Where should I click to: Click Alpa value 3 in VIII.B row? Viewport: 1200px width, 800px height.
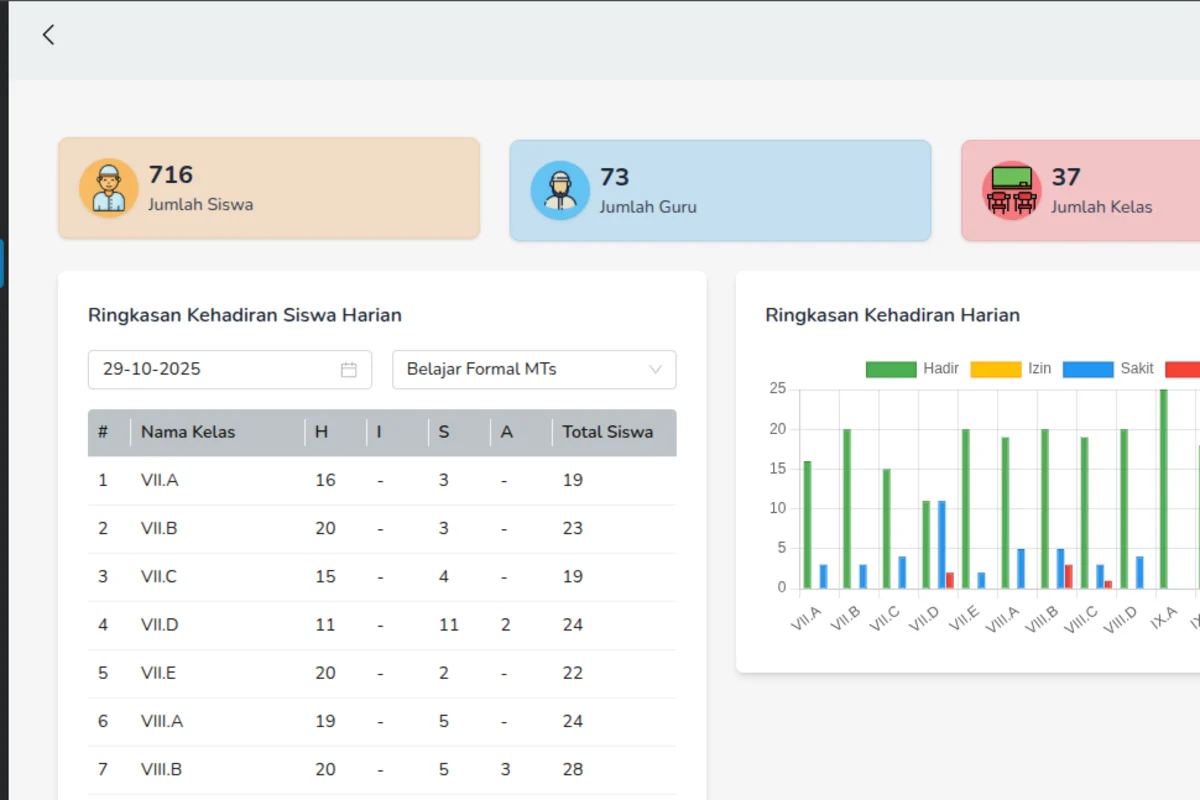[x=505, y=769]
